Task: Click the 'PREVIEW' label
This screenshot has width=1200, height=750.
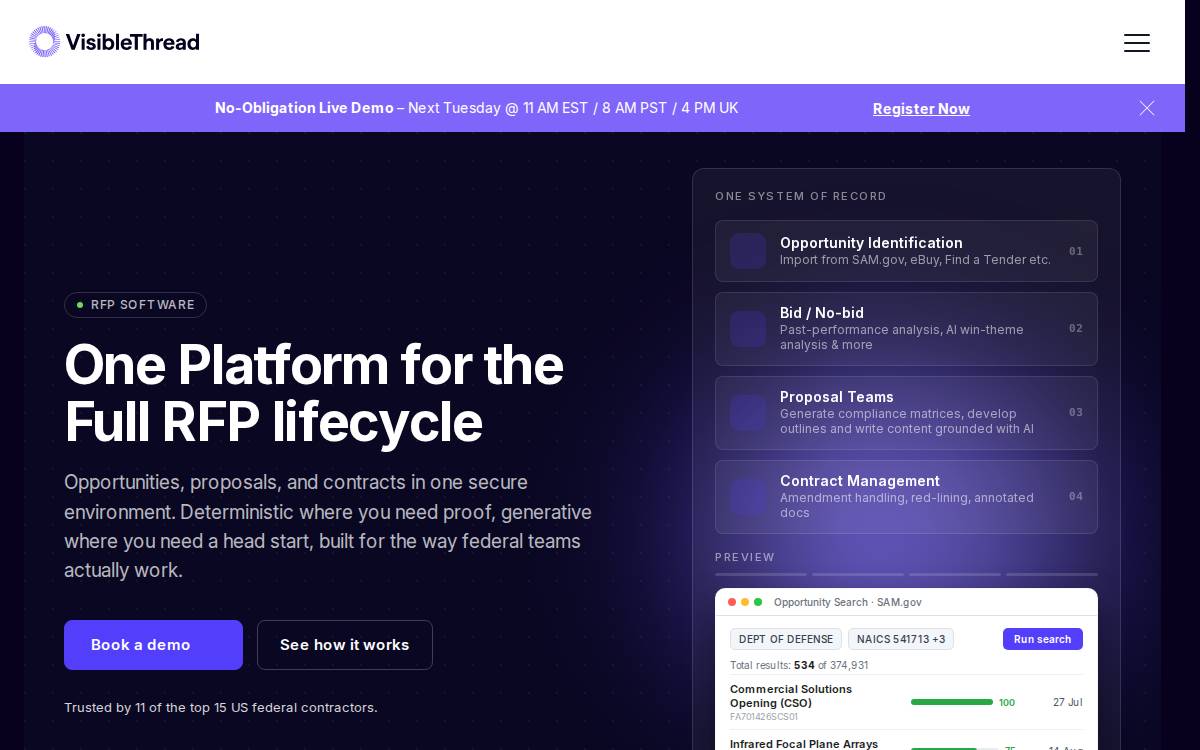Action: click(x=745, y=557)
